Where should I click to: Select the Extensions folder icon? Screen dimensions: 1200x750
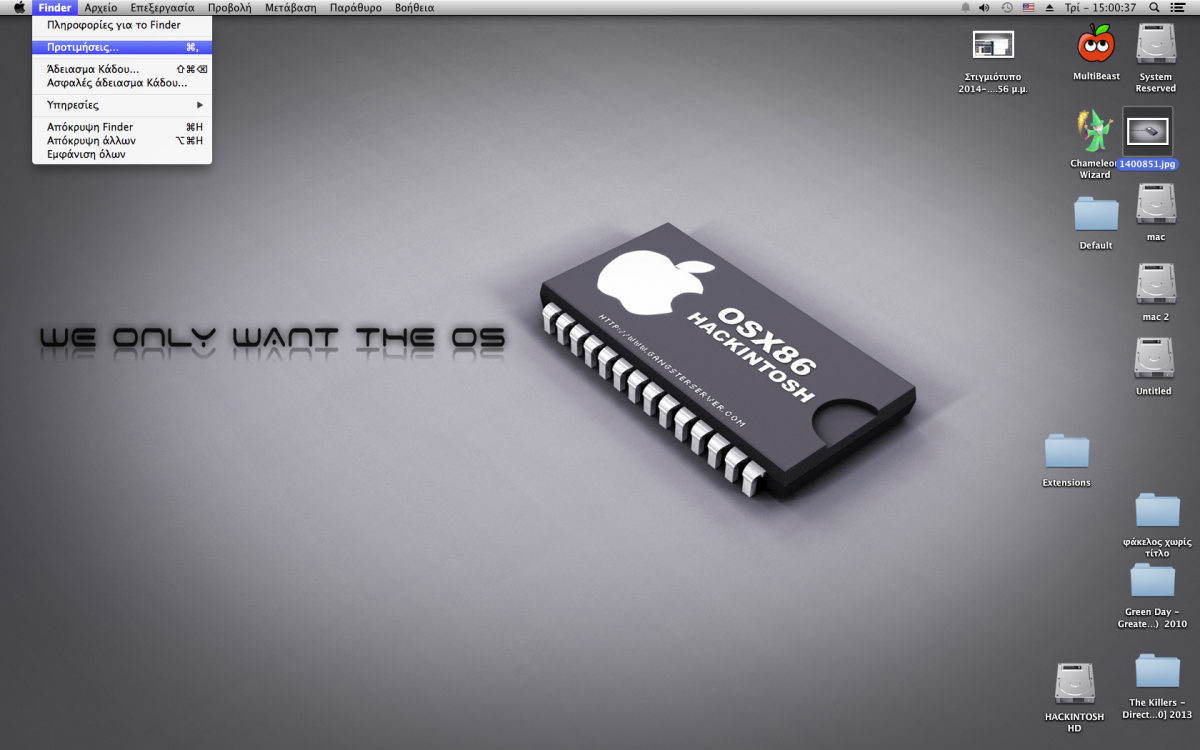tap(1066, 451)
